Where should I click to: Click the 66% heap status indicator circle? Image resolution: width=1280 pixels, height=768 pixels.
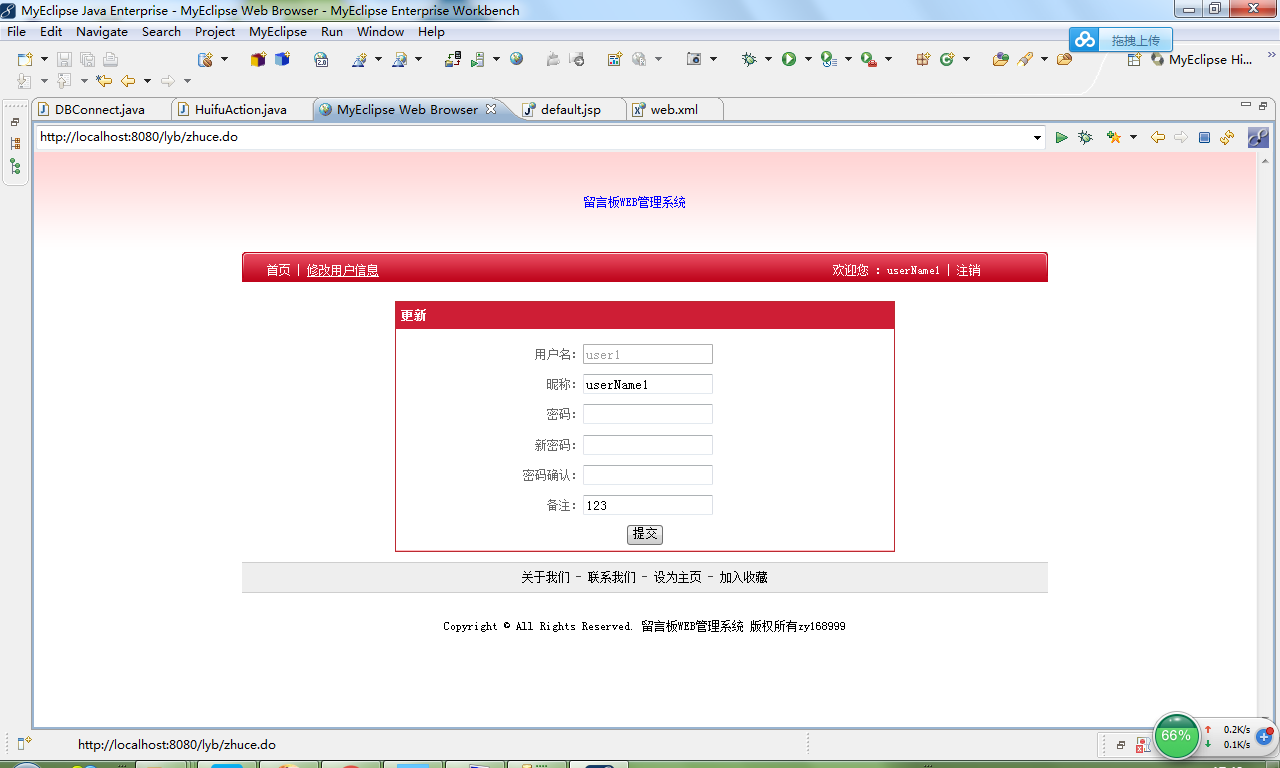[x=1176, y=736]
